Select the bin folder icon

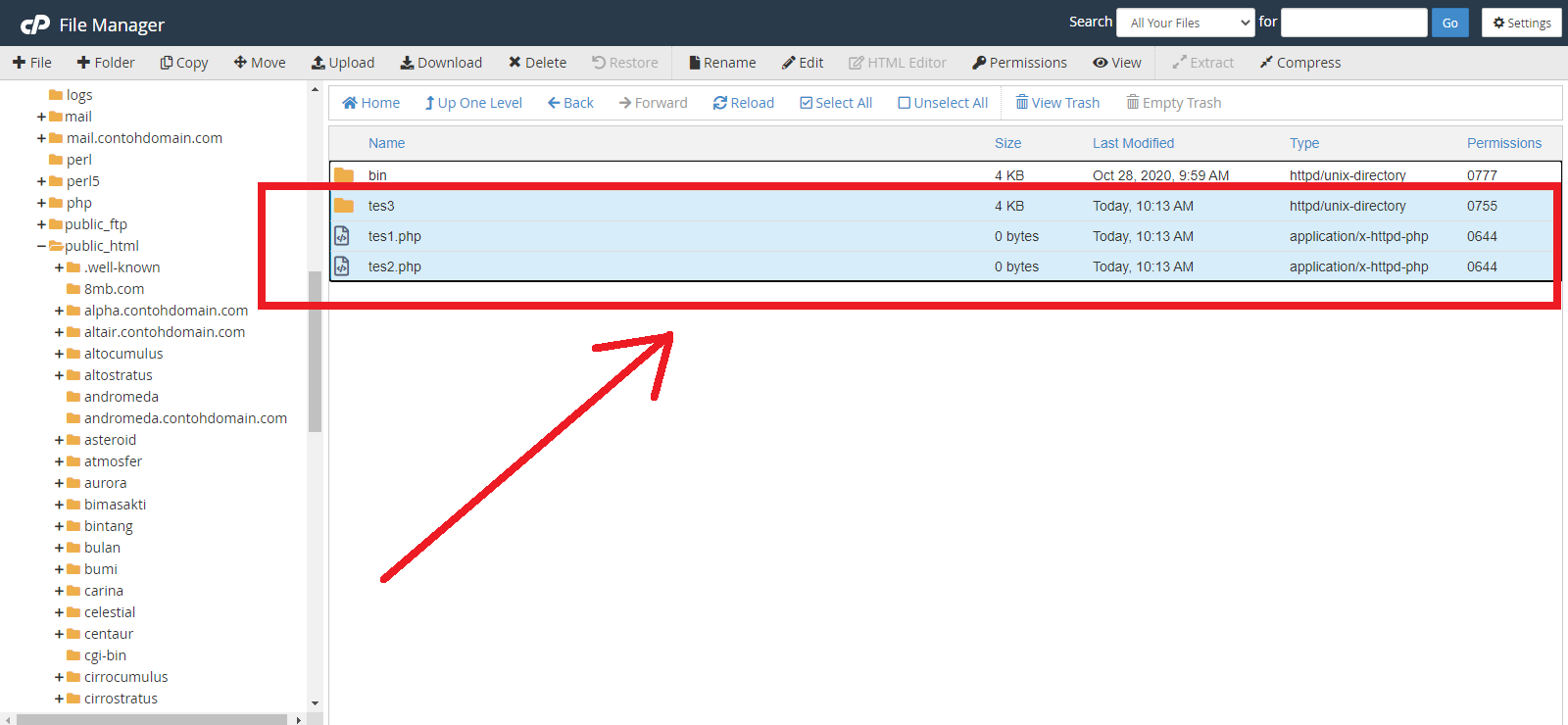(x=344, y=175)
